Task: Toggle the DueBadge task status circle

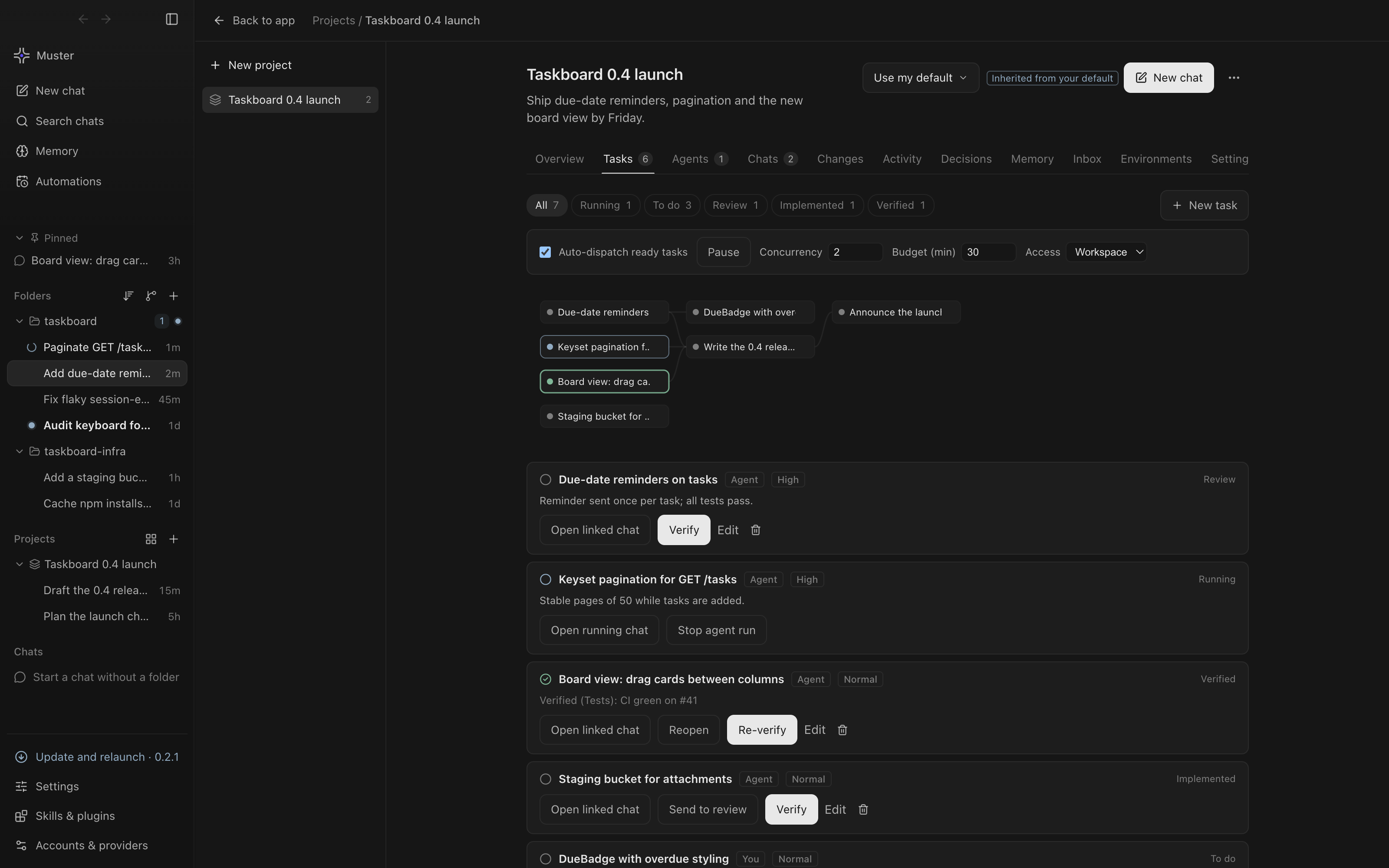Action: click(x=545, y=859)
